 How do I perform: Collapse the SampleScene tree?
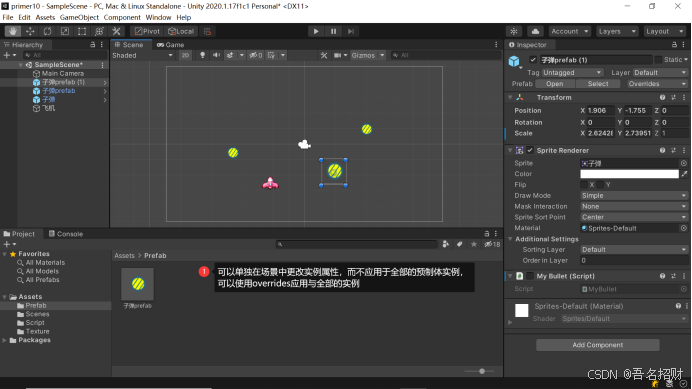(x=20, y=65)
